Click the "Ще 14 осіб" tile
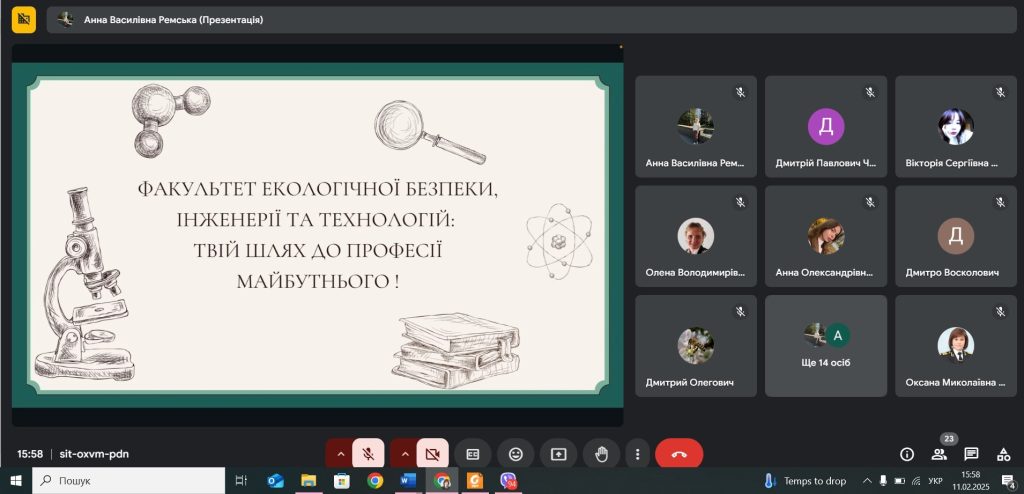The image size is (1024, 494). pyautogui.click(x=826, y=345)
